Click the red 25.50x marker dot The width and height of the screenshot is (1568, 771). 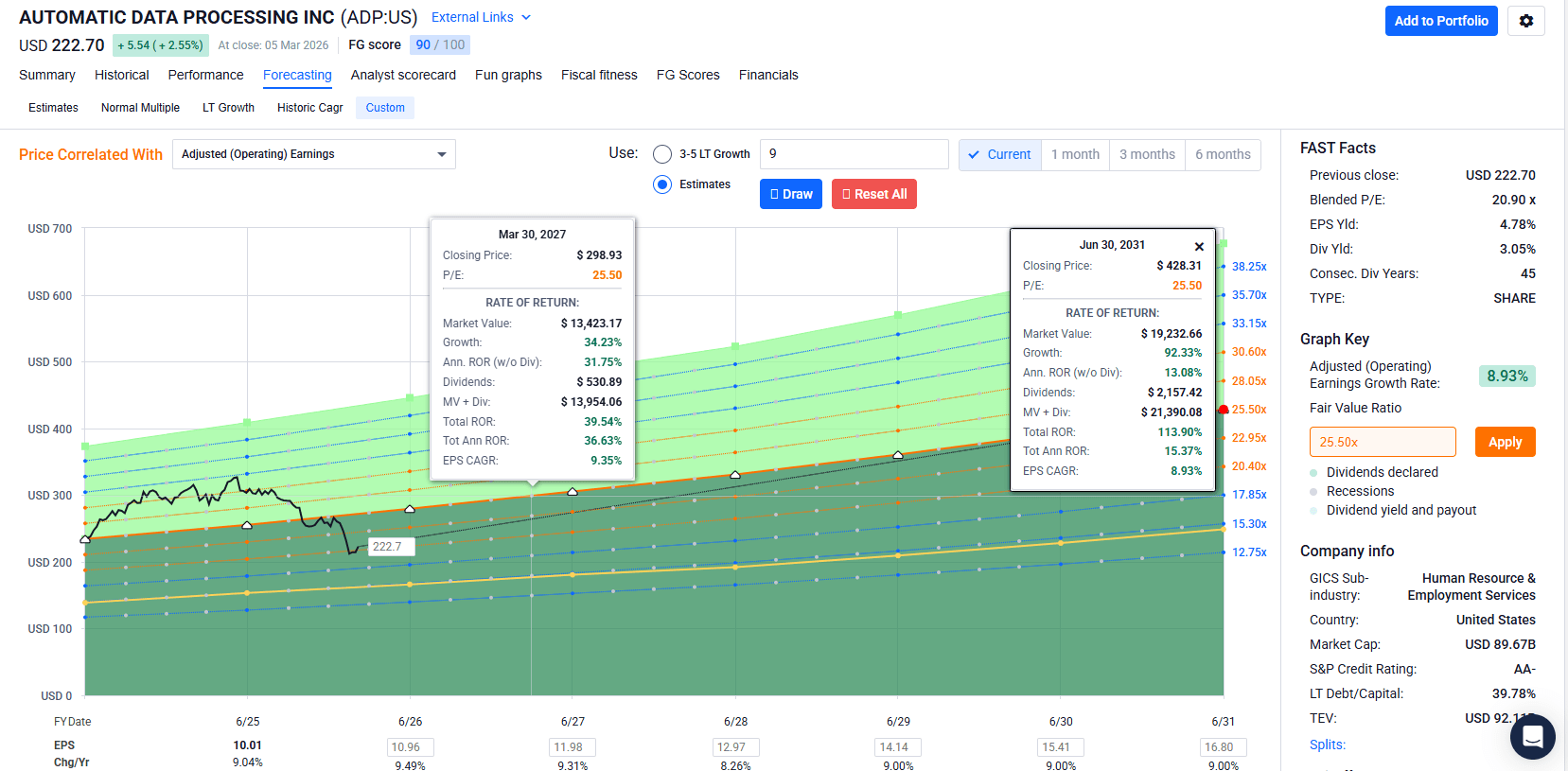[1223, 410]
